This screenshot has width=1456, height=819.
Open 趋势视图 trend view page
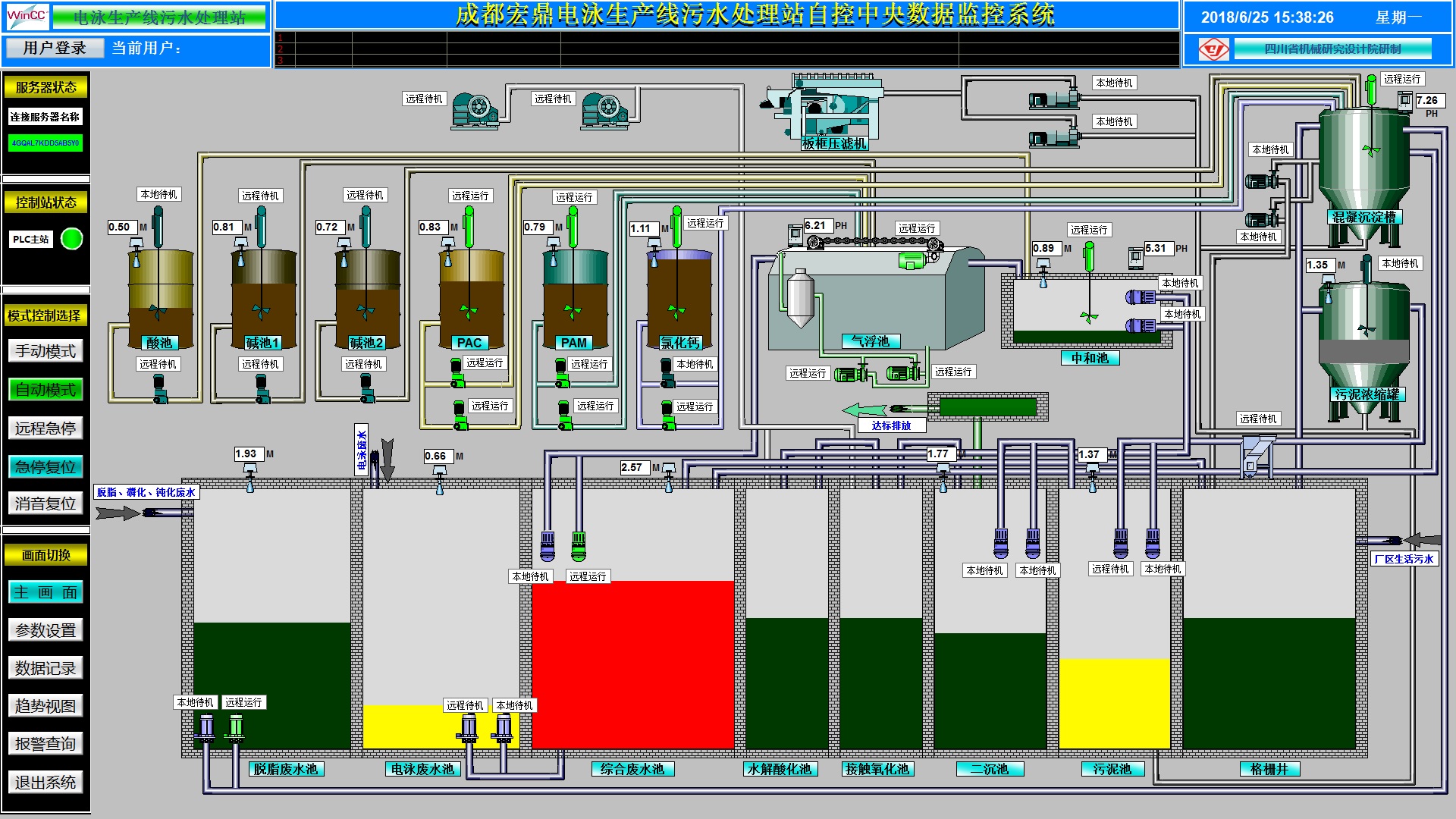pyautogui.click(x=45, y=706)
